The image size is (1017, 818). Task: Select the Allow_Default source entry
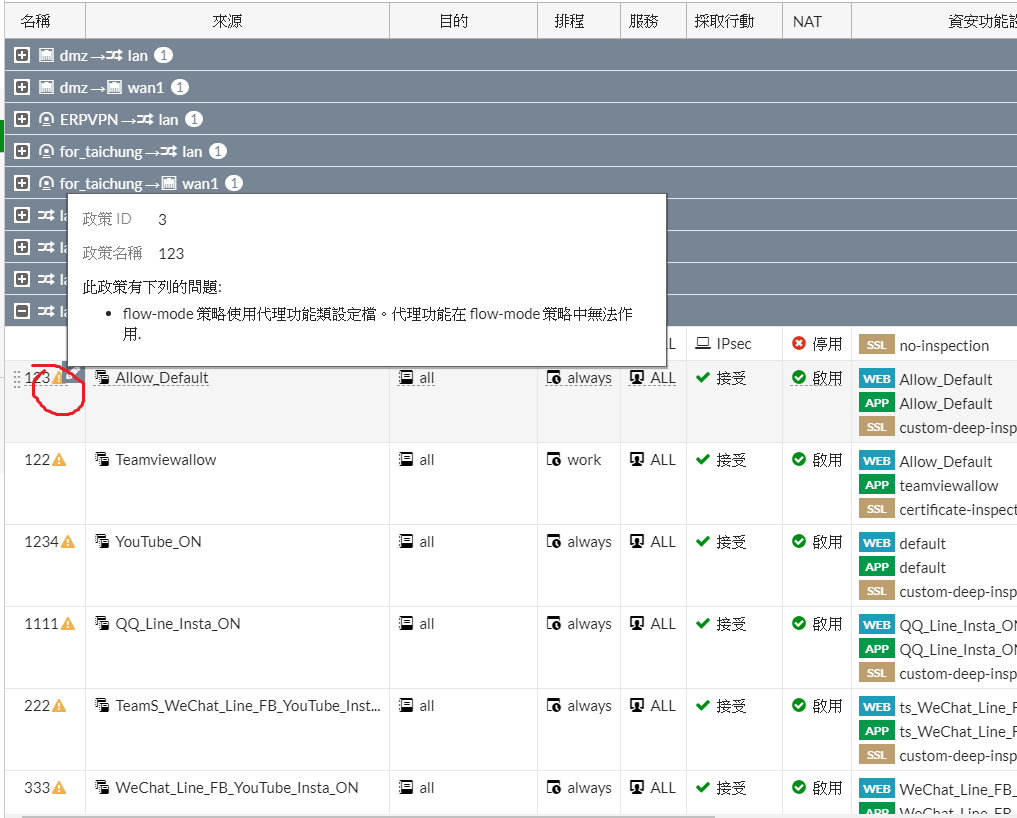[162, 378]
